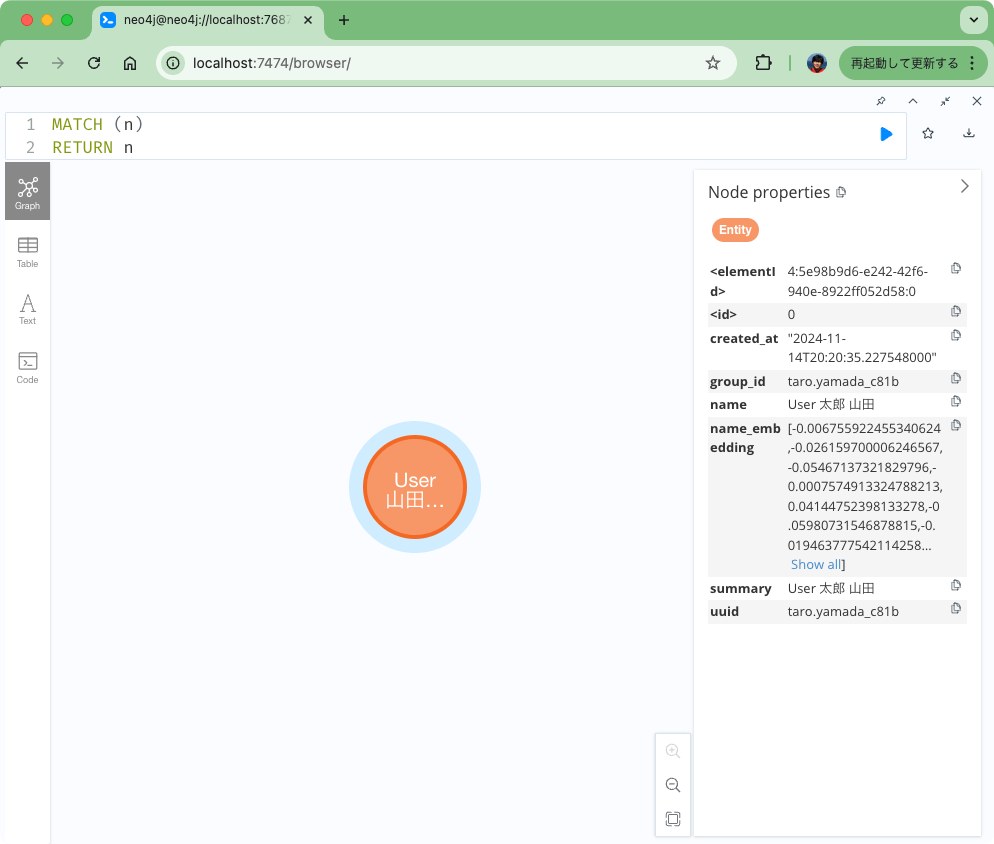Select summary value User 太郎 山田
994x844 pixels.
pos(831,588)
